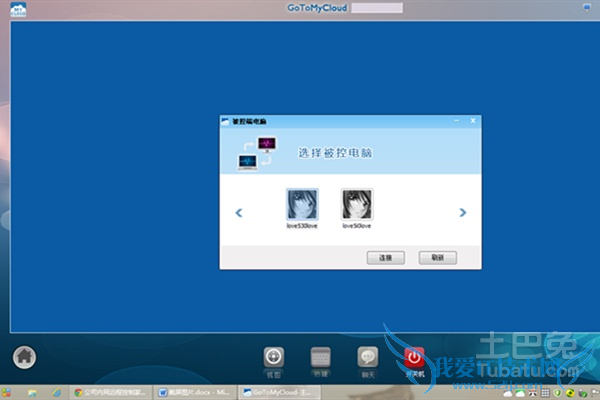Go to previous computers with left arrow
Screen dimensions: 600x400
click(x=239, y=212)
